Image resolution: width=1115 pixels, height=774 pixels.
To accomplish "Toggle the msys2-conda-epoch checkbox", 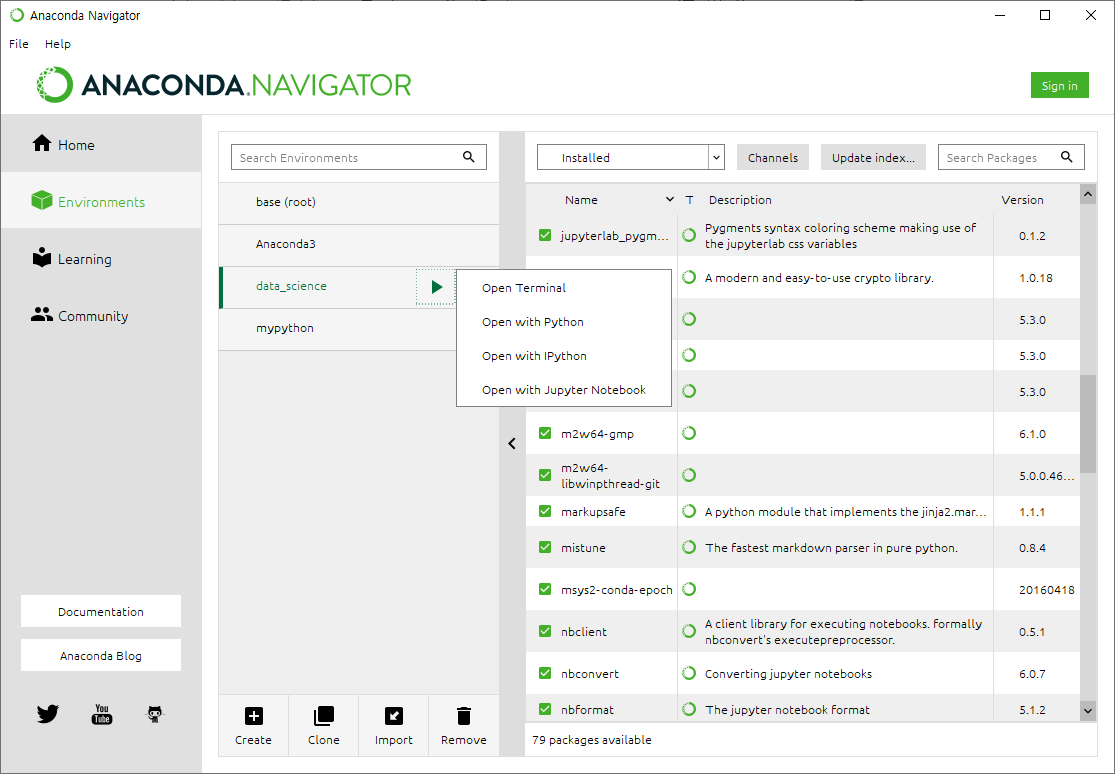I will click(545, 589).
